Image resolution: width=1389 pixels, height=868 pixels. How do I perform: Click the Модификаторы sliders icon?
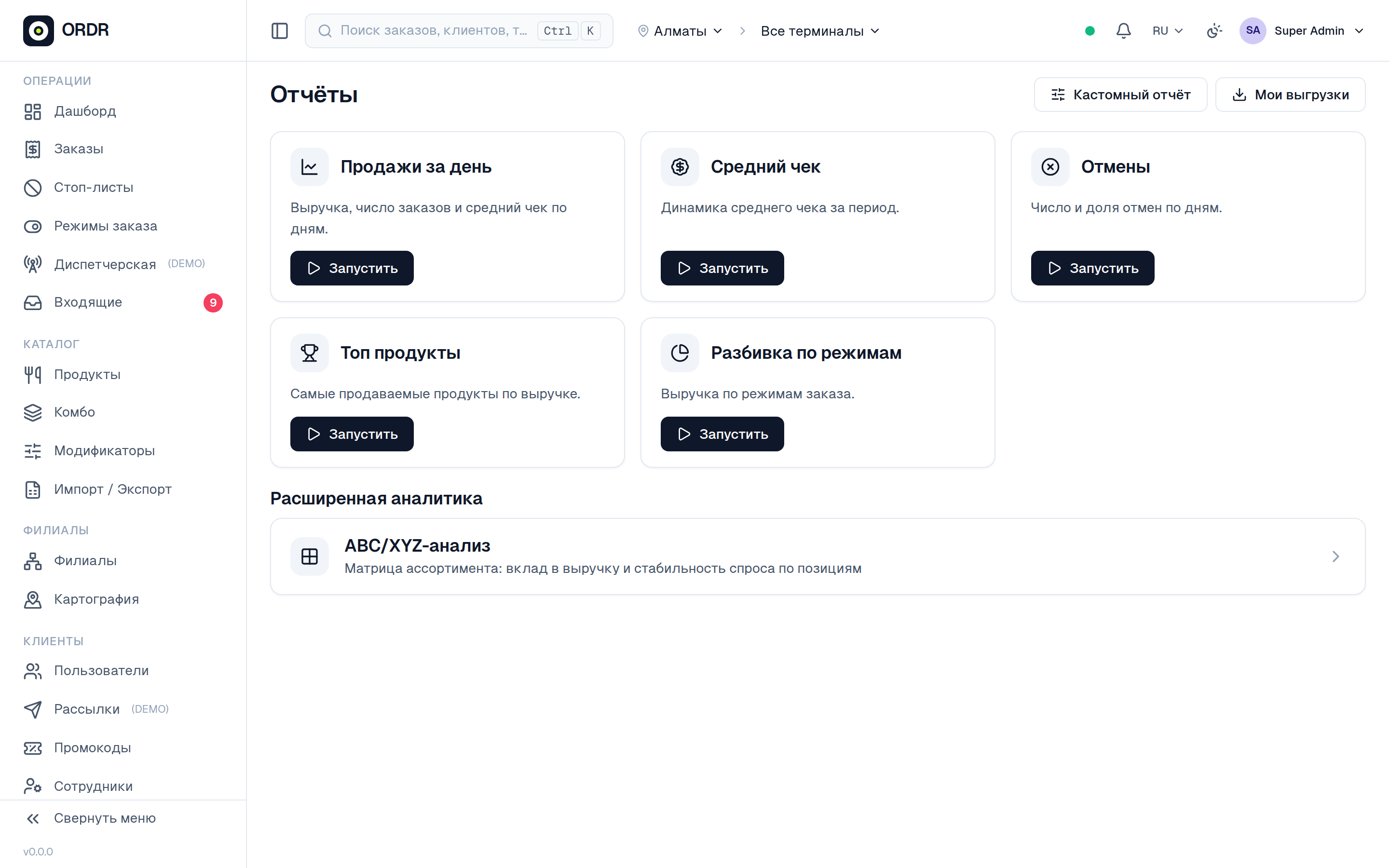click(33, 451)
